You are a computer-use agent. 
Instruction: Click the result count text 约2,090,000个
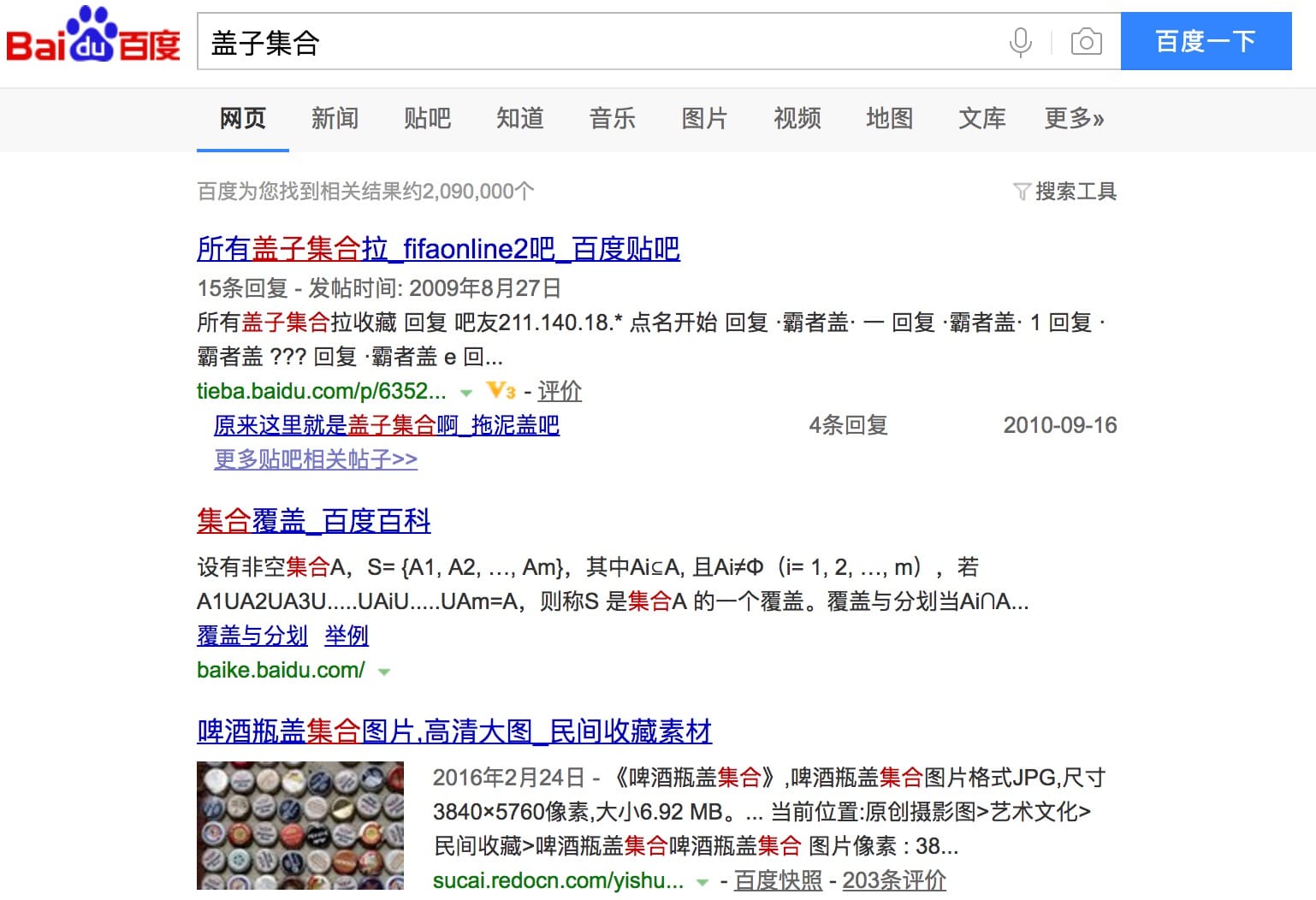469,191
